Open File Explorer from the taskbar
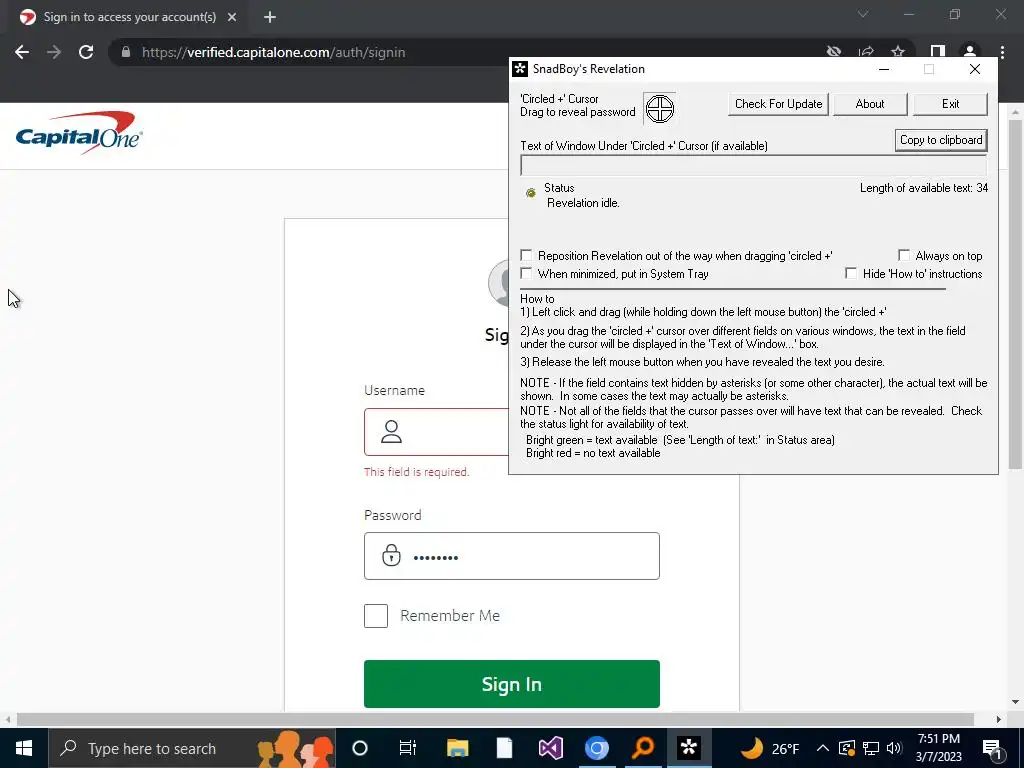The height and width of the screenshot is (768, 1024). pos(457,748)
